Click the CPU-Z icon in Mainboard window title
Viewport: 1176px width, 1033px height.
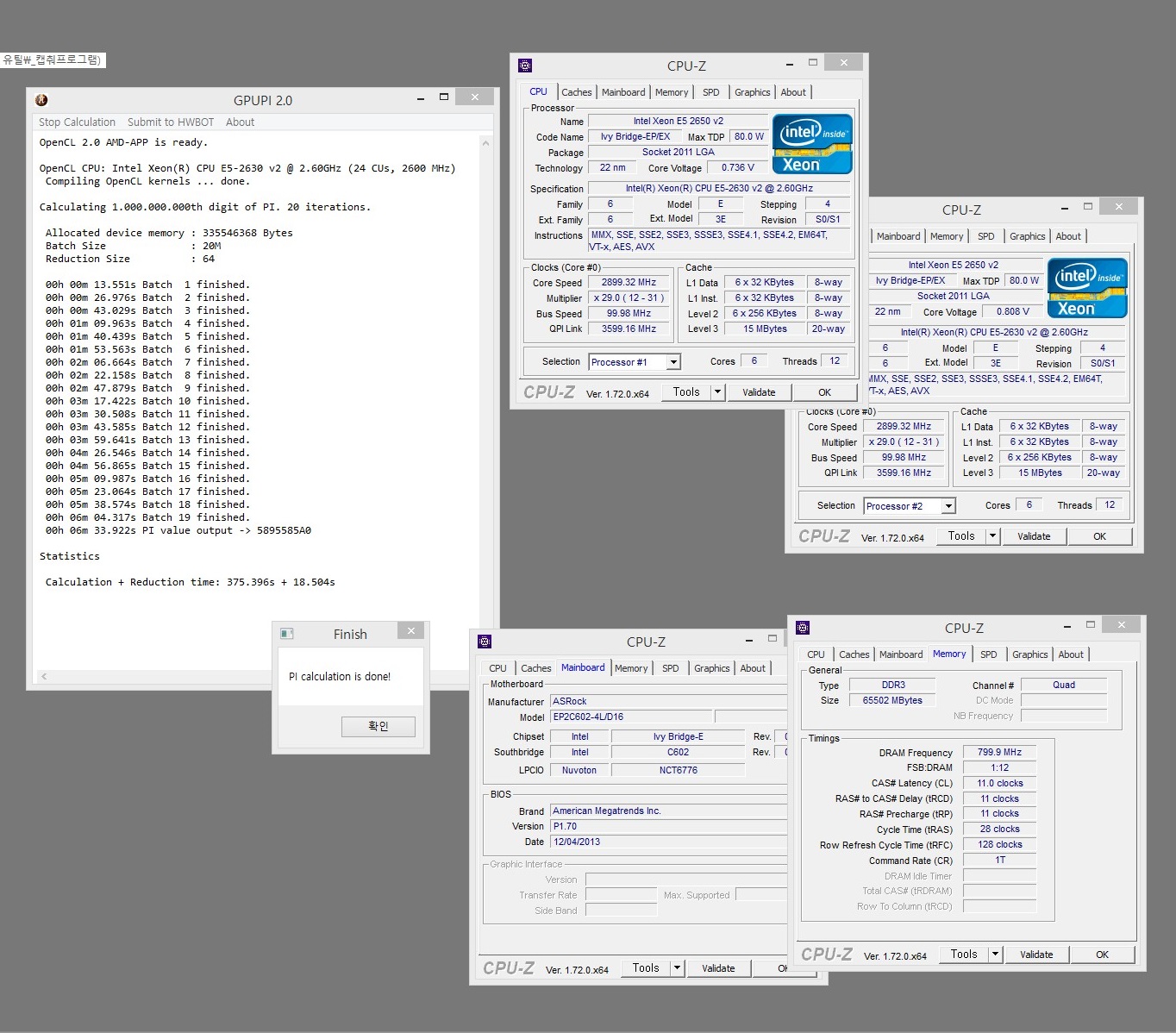point(485,642)
